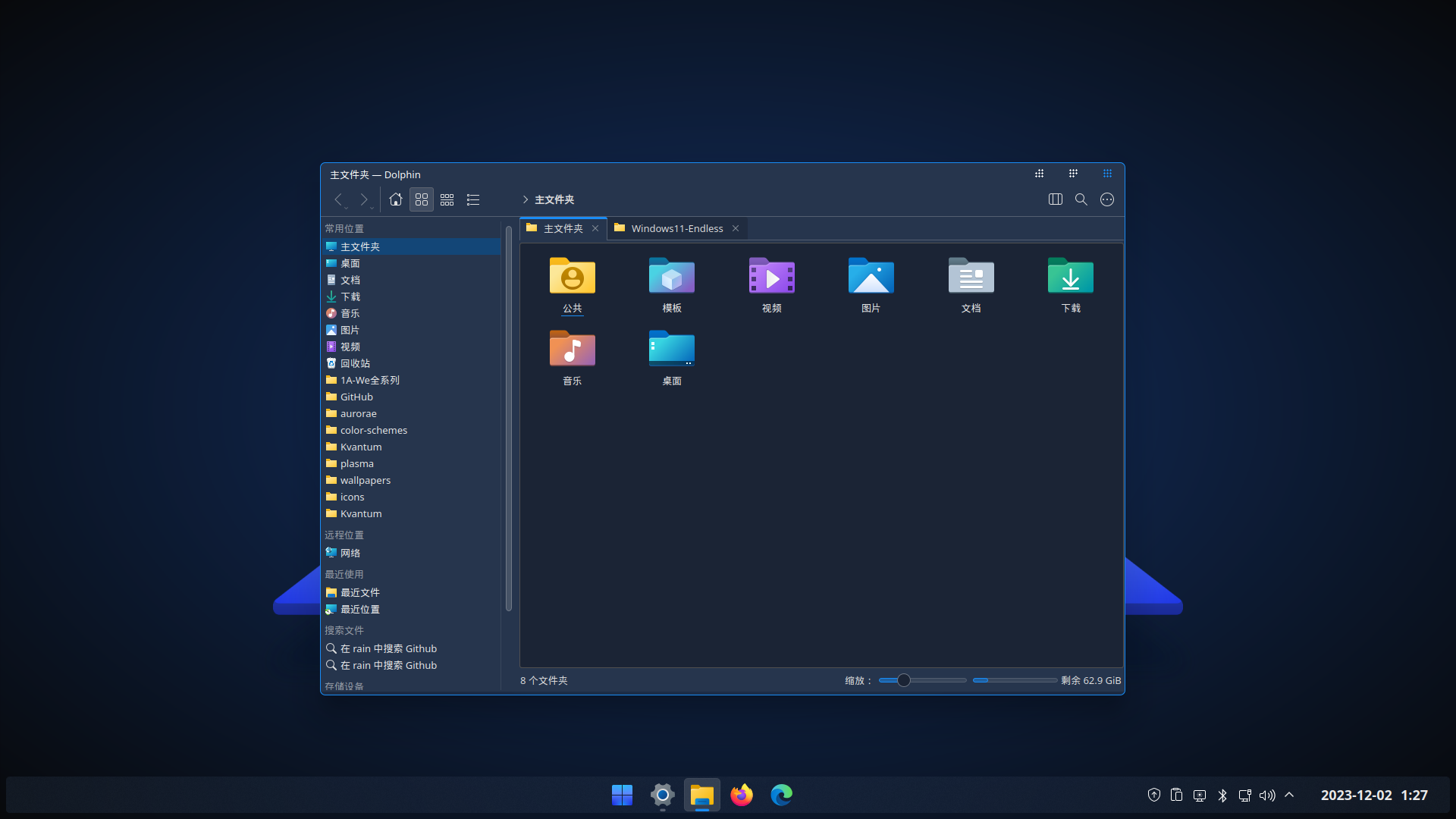Open the Dolphin hamburger menu

click(1107, 199)
